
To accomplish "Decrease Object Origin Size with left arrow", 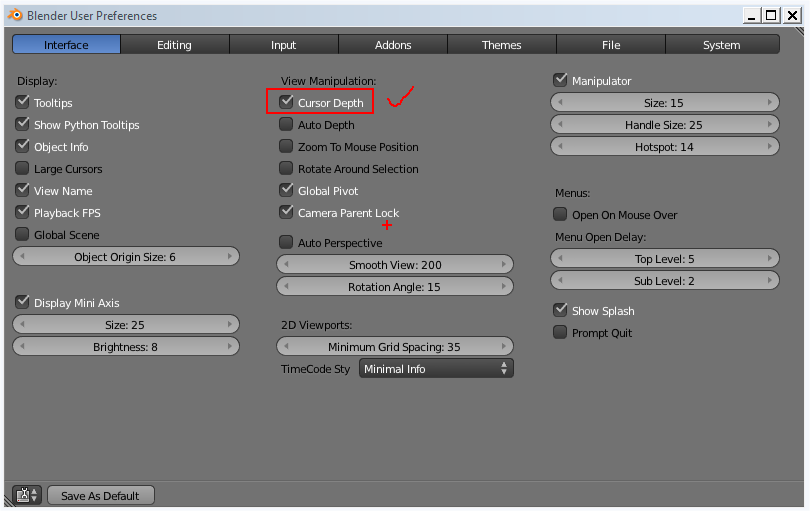I will click(x=22, y=257).
